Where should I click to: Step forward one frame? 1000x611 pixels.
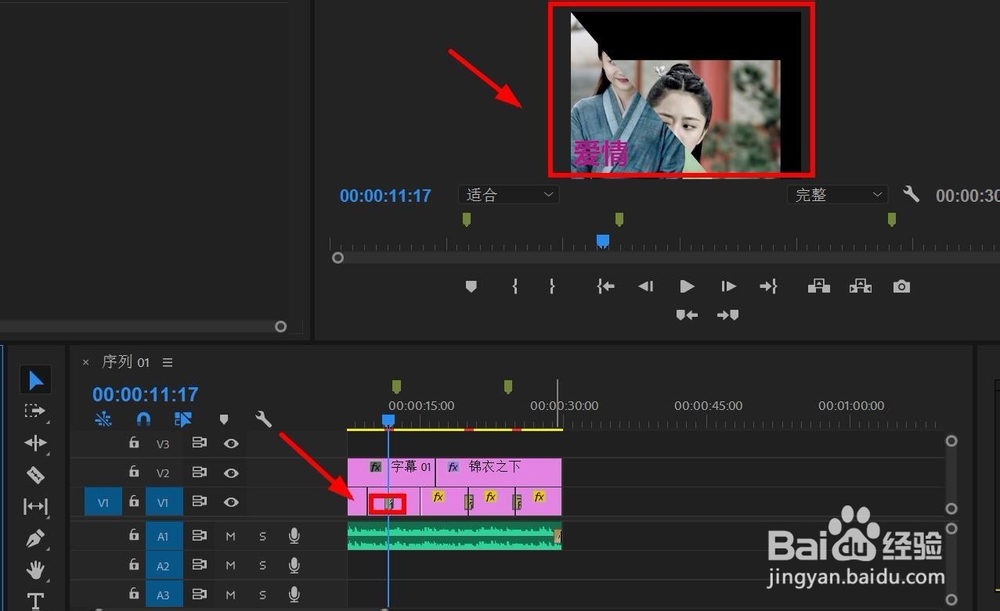point(728,286)
